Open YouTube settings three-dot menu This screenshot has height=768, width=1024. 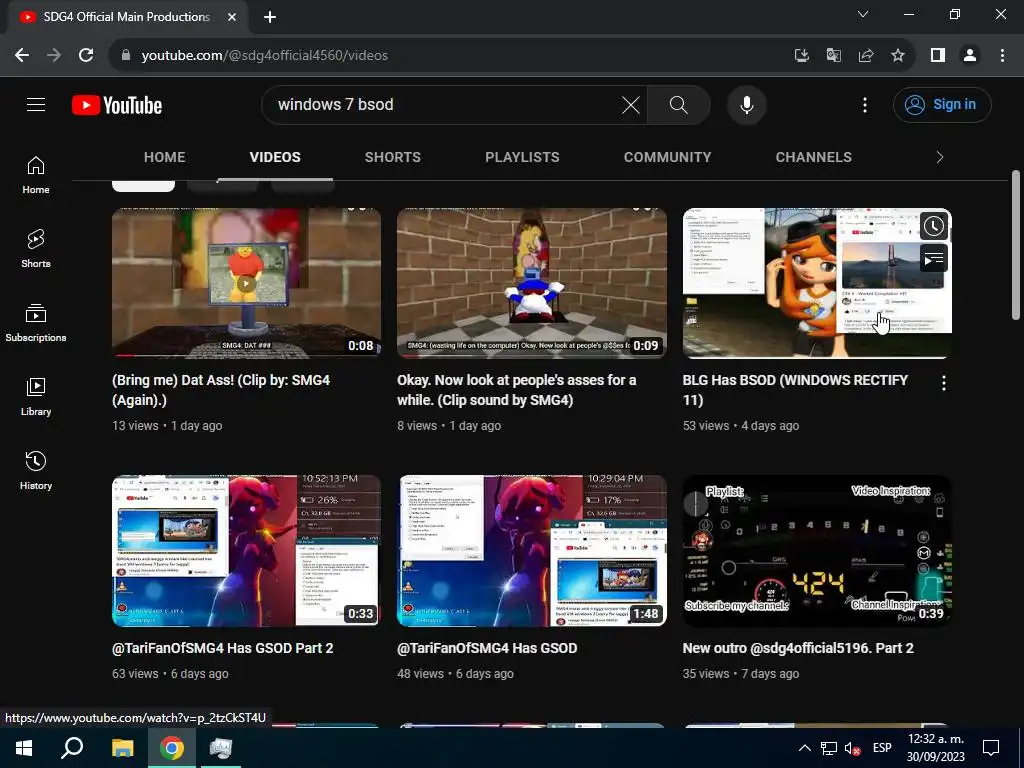pyautogui.click(x=865, y=104)
